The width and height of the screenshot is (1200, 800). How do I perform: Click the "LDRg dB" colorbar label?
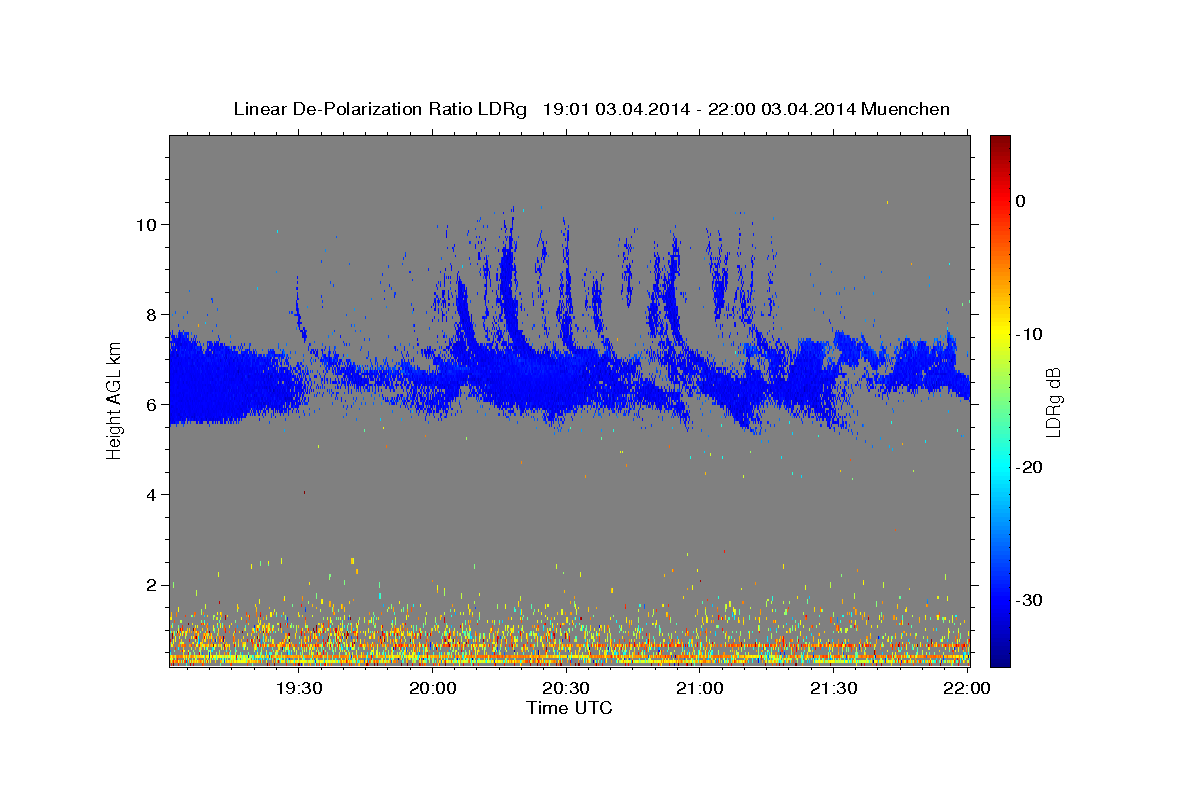tap(1052, 402)
